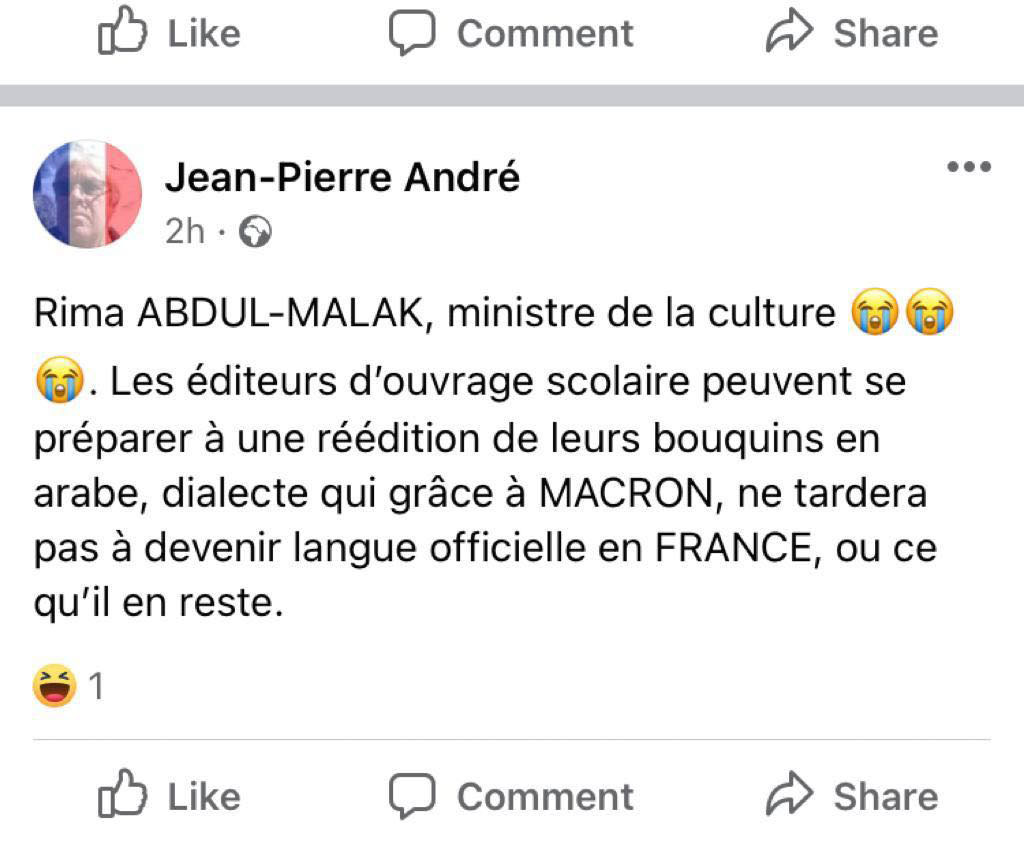Open the Jean-Pierre André profile name link
1024x844 pixels.
coord(342,178)
